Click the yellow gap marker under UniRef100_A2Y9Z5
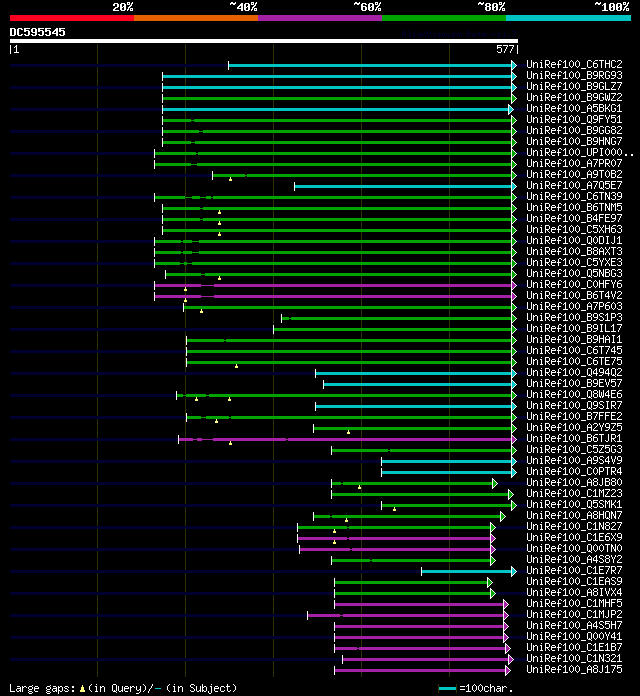The height and width of the screenshot is (696, 640). point(348,432)
